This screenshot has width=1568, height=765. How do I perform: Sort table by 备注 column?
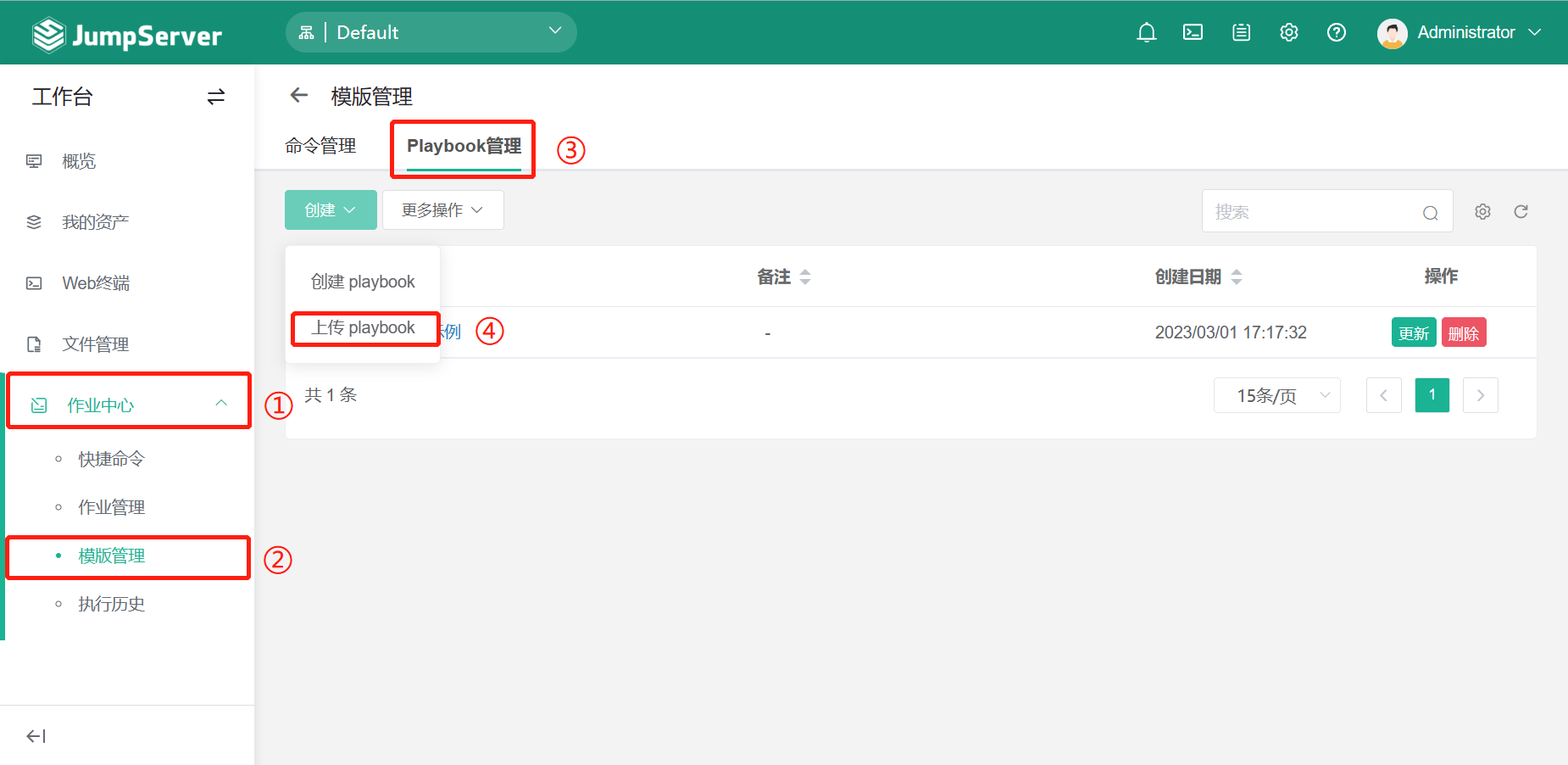(804, 276)
